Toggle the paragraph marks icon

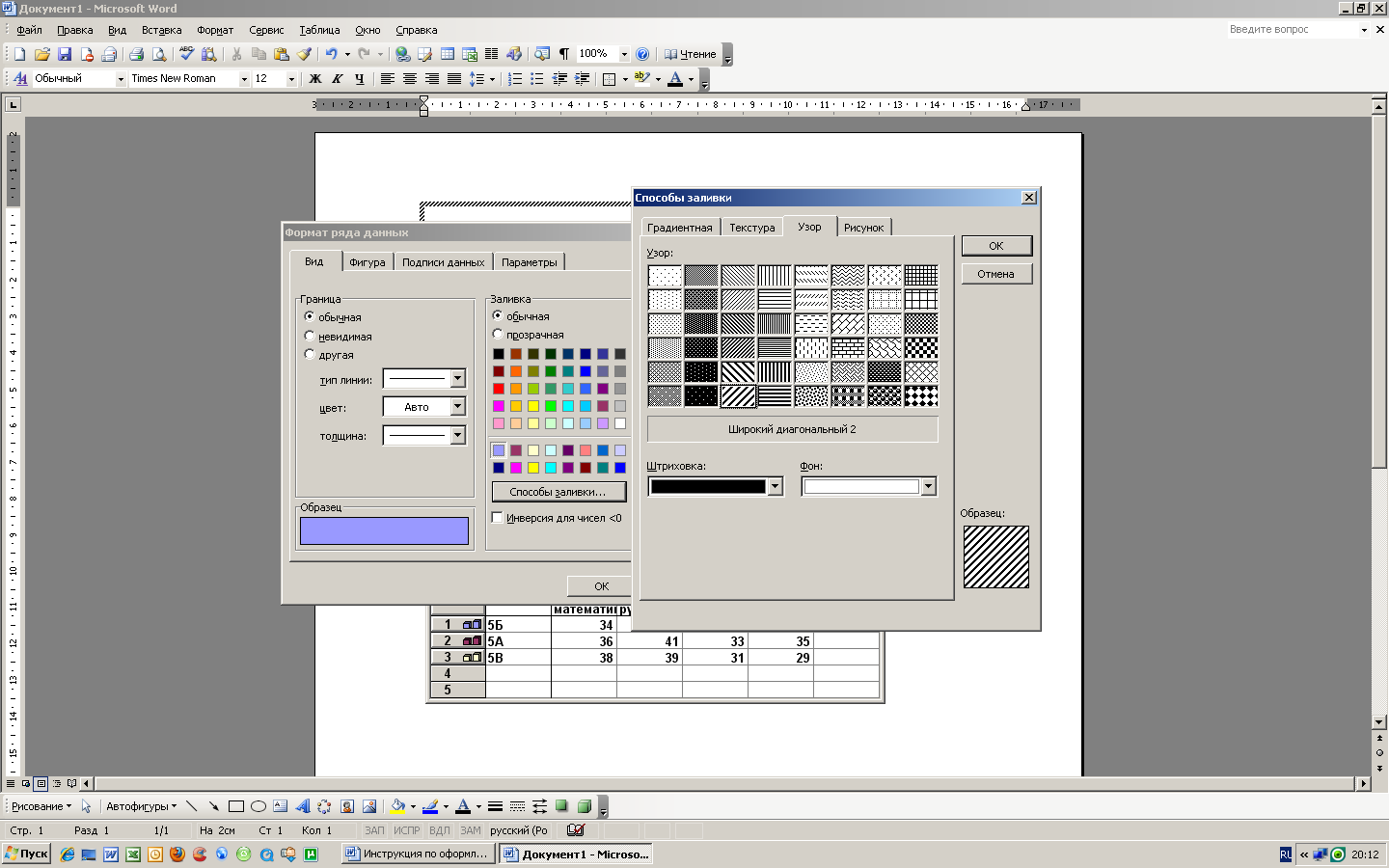coord(564,54)
